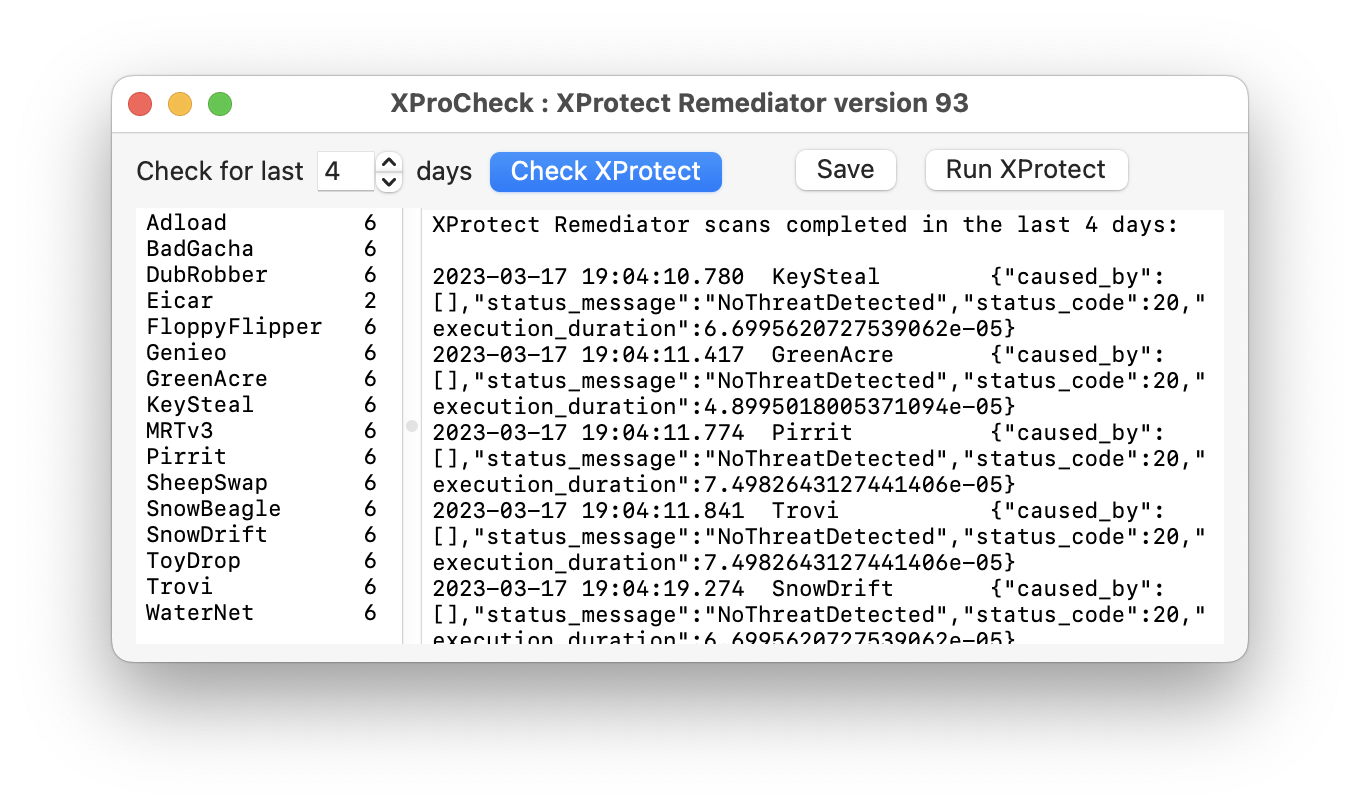Click the red close window button

tap(140, 104)
